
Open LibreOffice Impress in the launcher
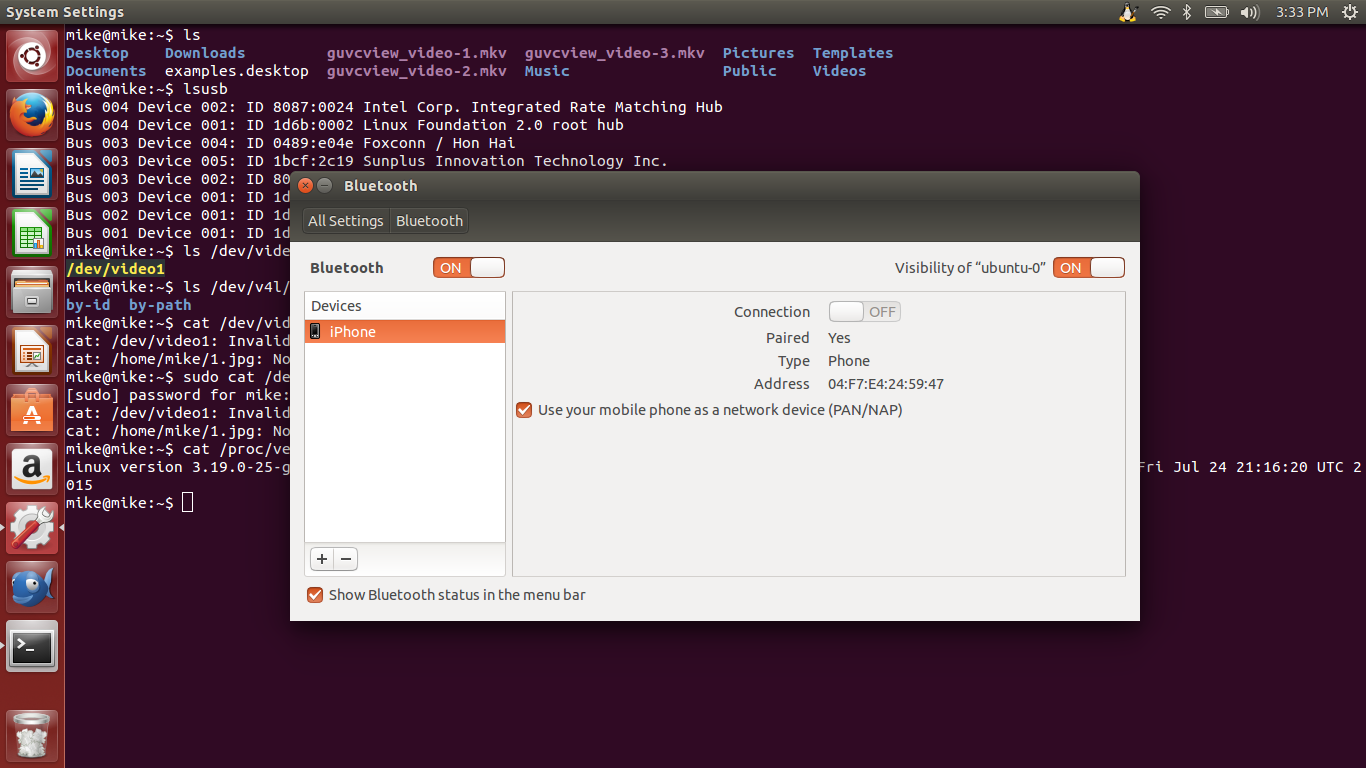(33, 351)
